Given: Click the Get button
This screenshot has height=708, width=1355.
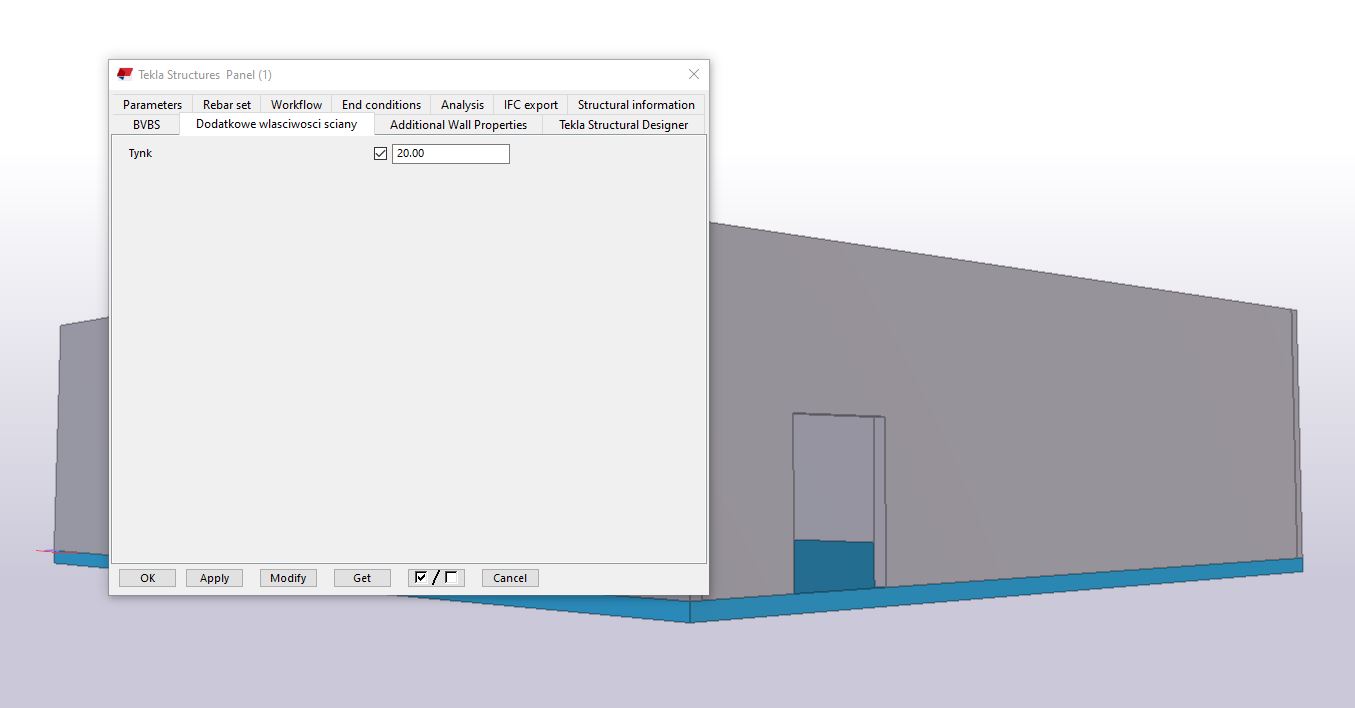Looking at the screenshot, I should click(x=362, y=578).
